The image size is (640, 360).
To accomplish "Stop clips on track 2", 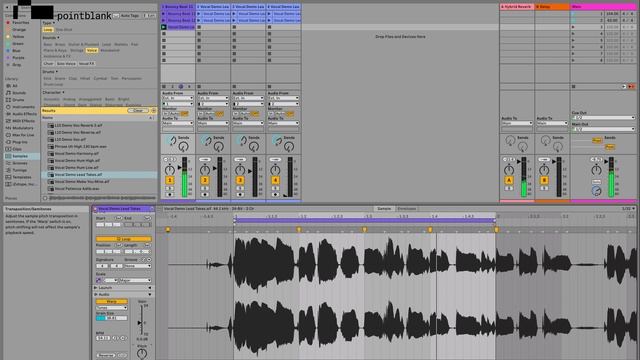I will tap(199, 87).
